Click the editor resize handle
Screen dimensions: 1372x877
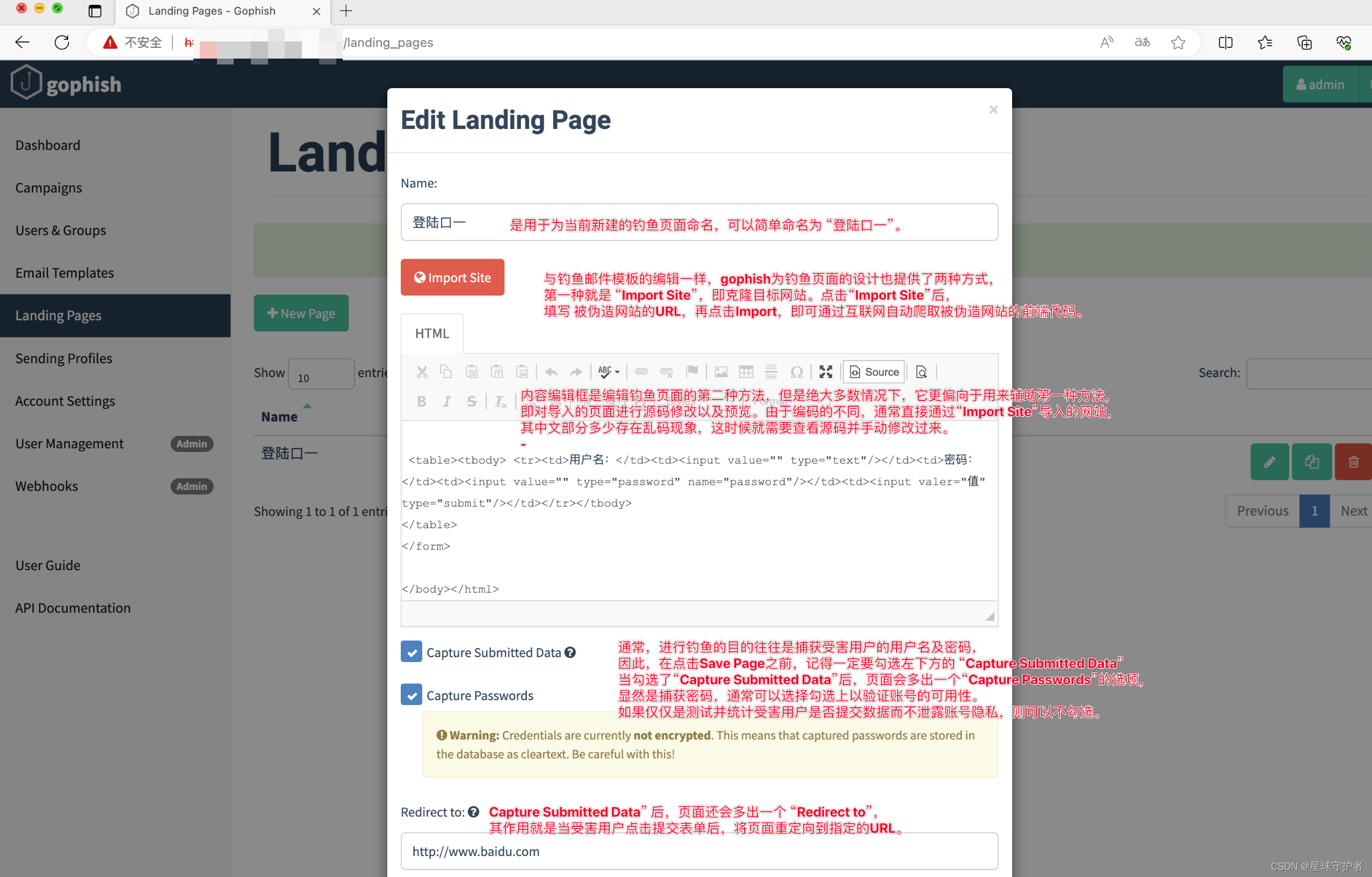(x=990, y=616)
